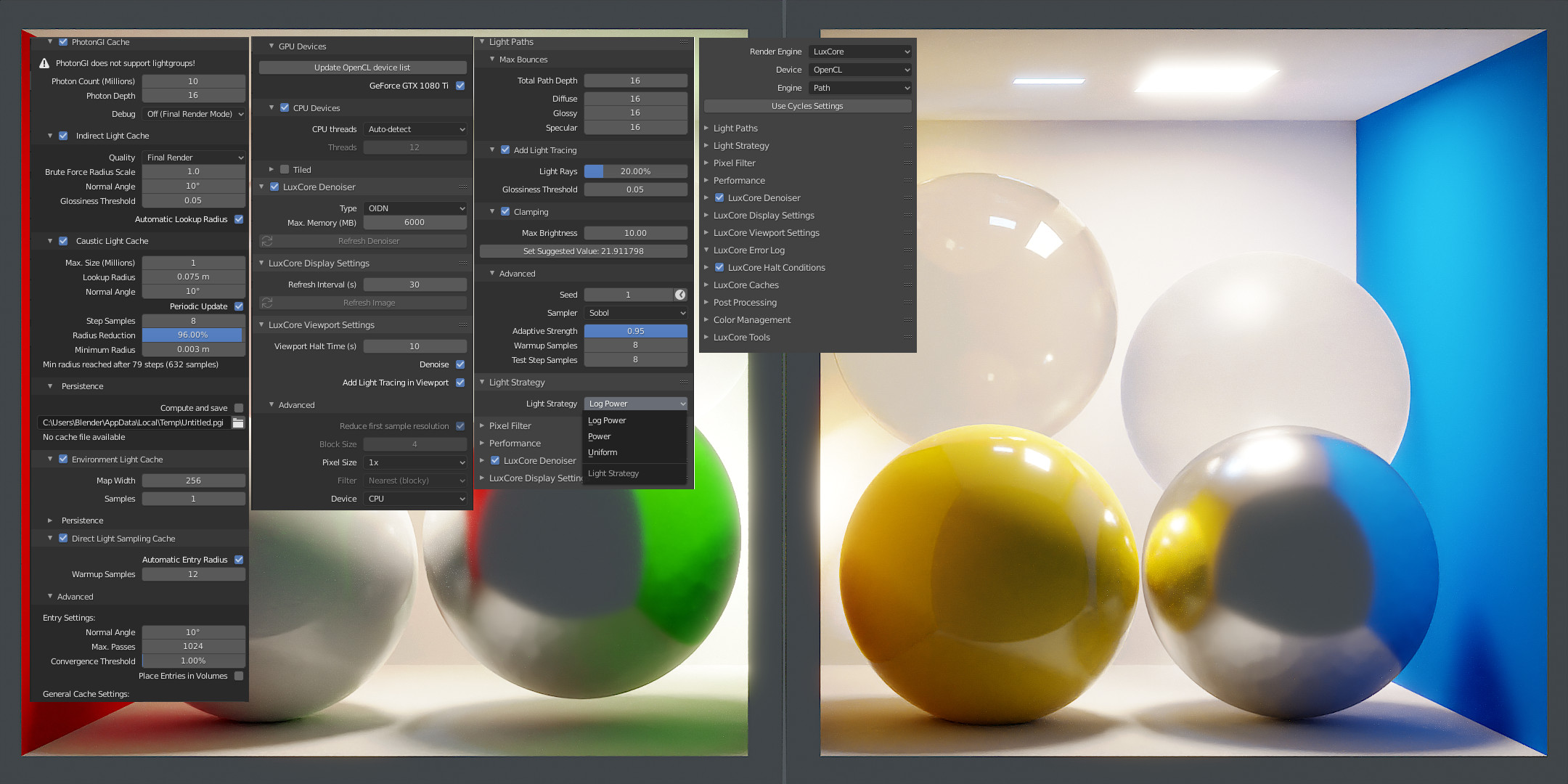The image size is (1568, 784).
Task: Click the PhotonGI warning triangle icon
Action: click(x=44, y=63)
